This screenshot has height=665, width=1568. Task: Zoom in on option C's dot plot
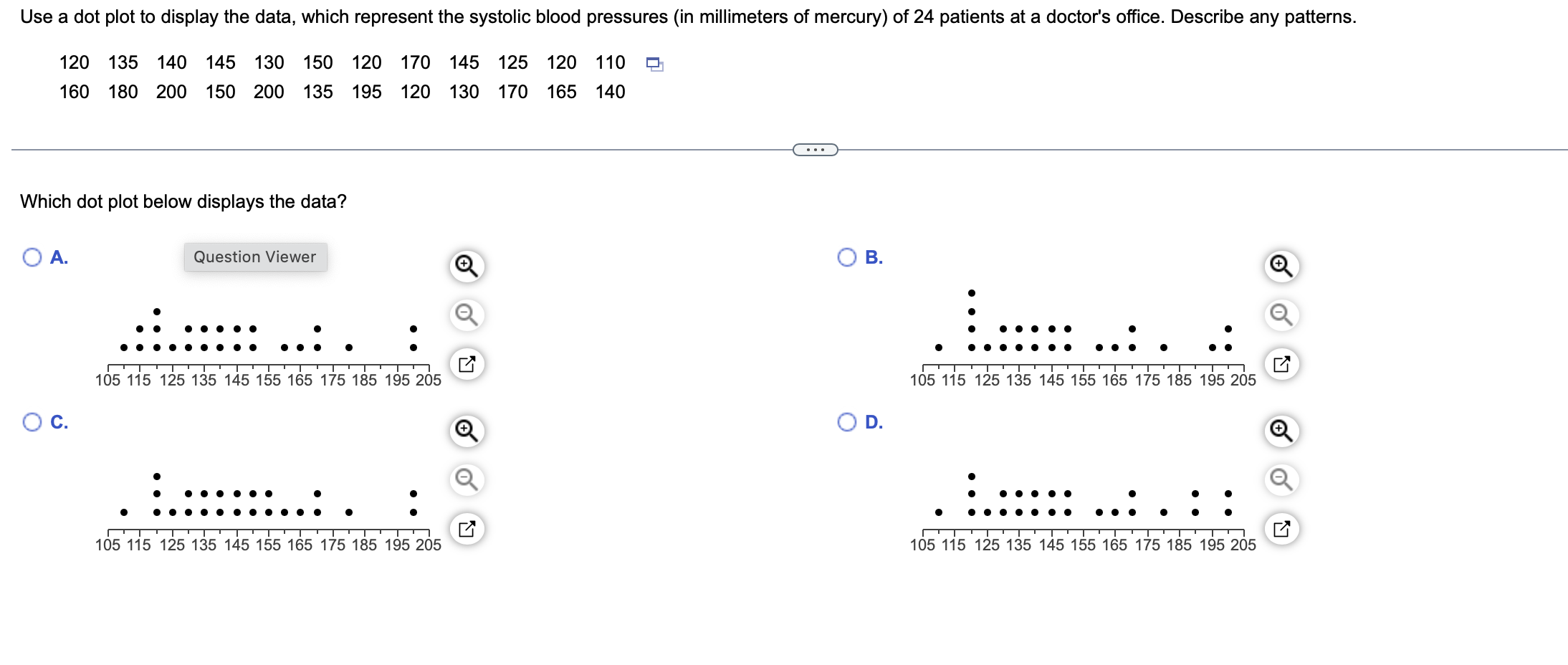tap(467, 430)
